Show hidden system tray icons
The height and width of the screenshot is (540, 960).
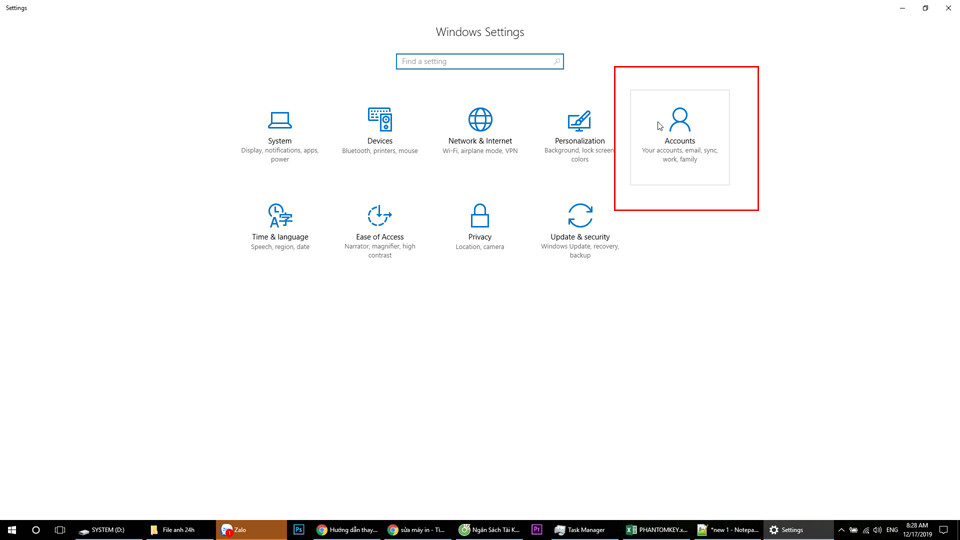[841, 530]
